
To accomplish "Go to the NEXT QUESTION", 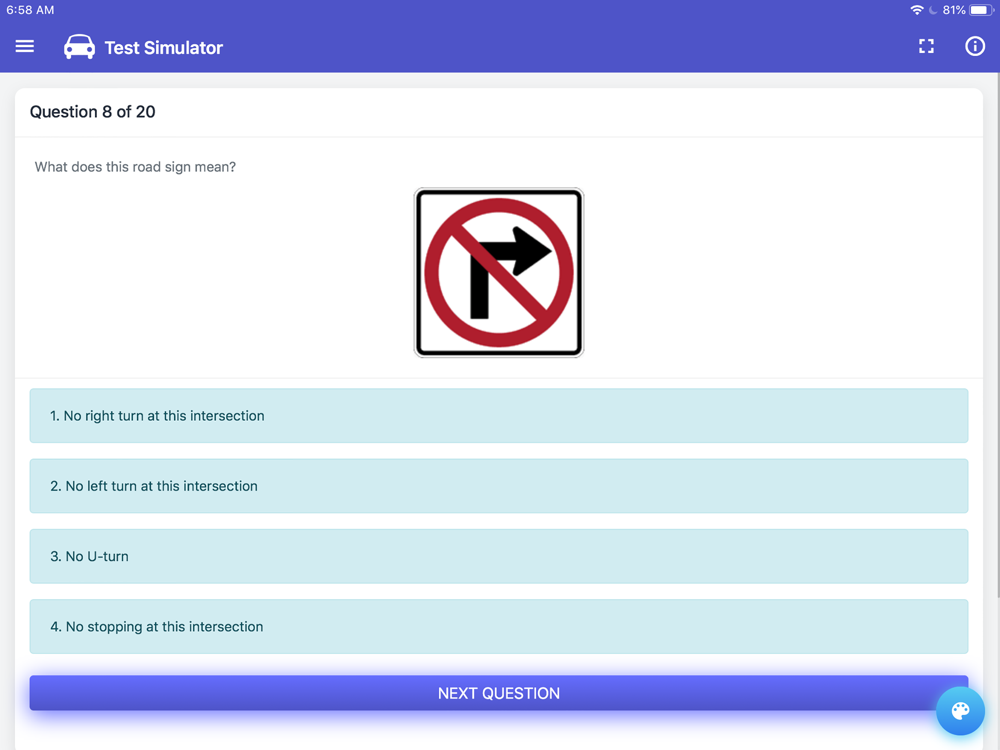I will [499, 693].
